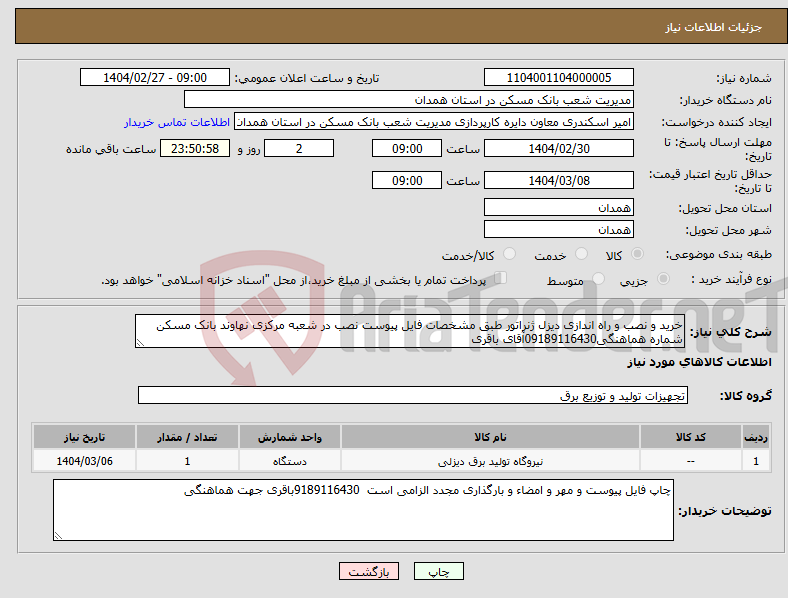
Task: Click the buyer organization name field
Action: point(409,99)
